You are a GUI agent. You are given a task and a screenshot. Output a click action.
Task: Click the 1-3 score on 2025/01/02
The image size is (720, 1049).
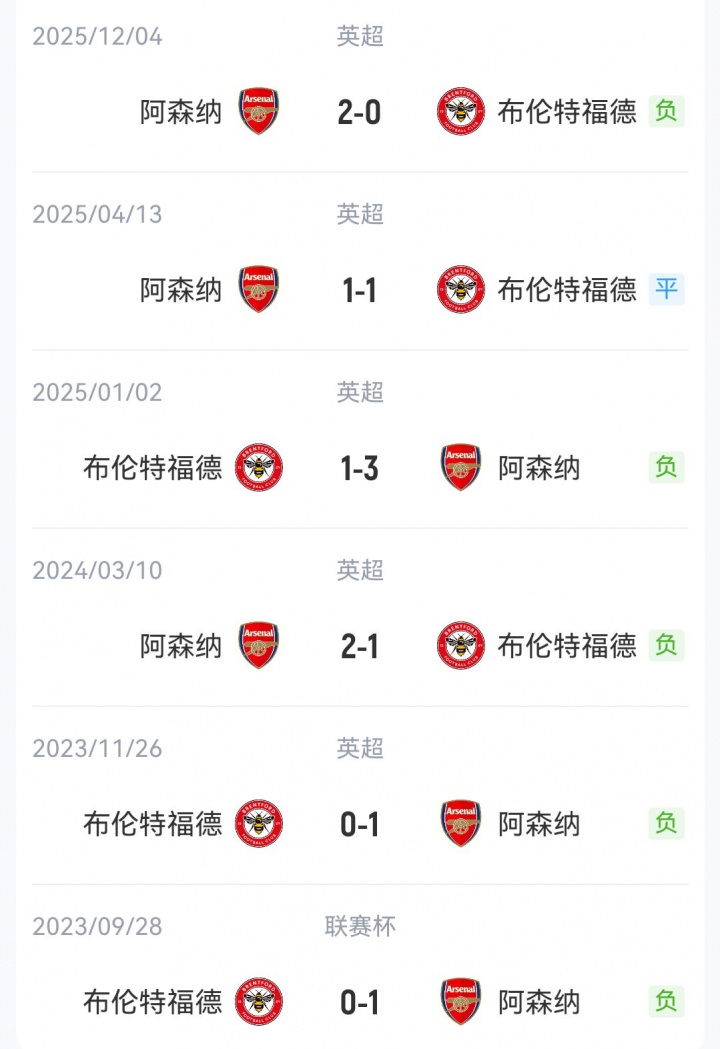360,468
